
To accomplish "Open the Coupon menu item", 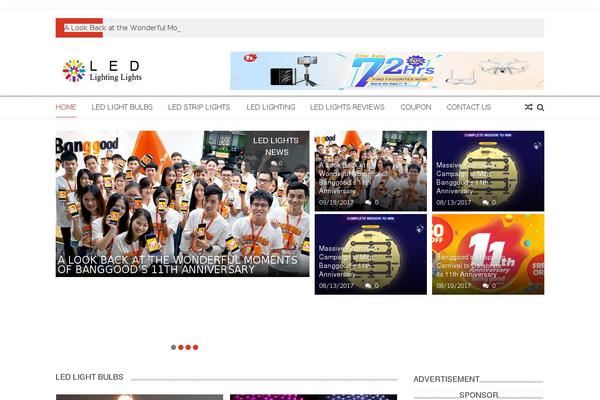I will 416,107.
